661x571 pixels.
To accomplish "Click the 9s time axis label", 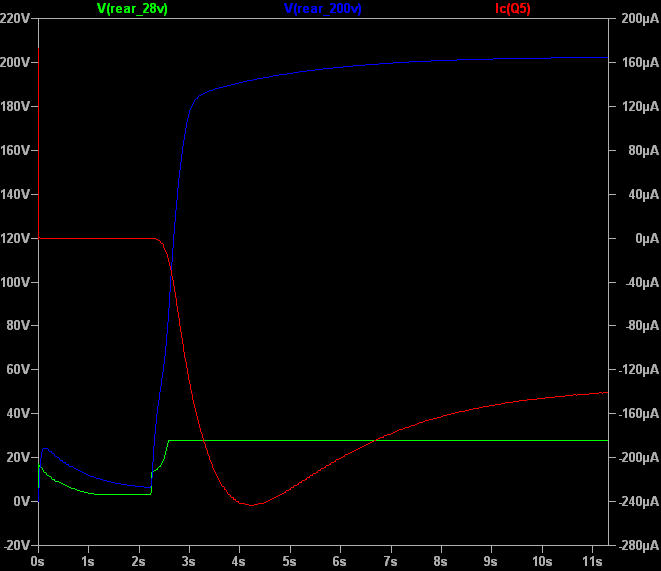I will click(x=490, y=561).
